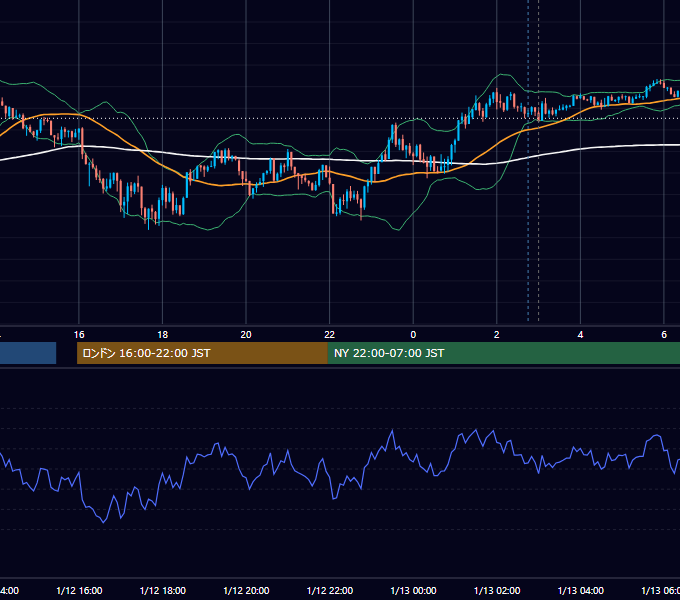
Task: Click hour label 0 on the chart axis
Action: tap(413, 335)
